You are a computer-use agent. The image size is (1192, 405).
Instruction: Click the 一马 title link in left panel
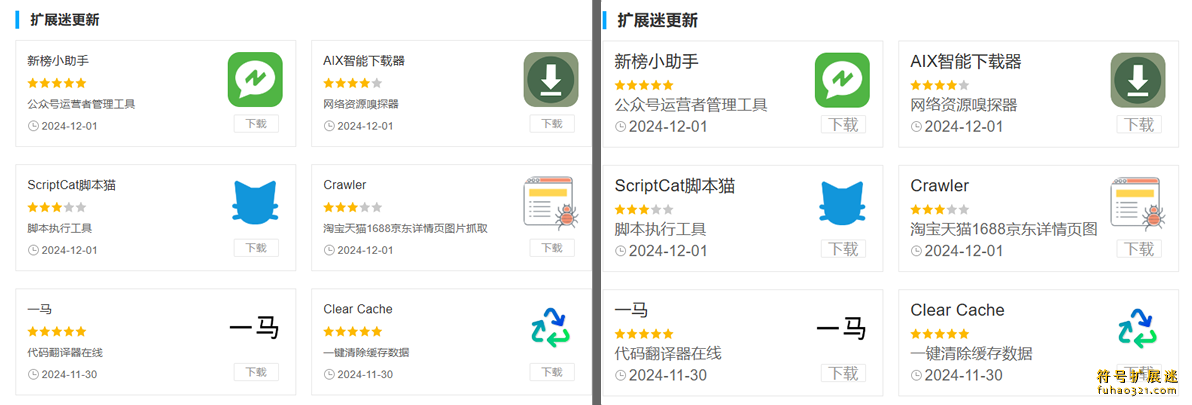coord(40,309)
